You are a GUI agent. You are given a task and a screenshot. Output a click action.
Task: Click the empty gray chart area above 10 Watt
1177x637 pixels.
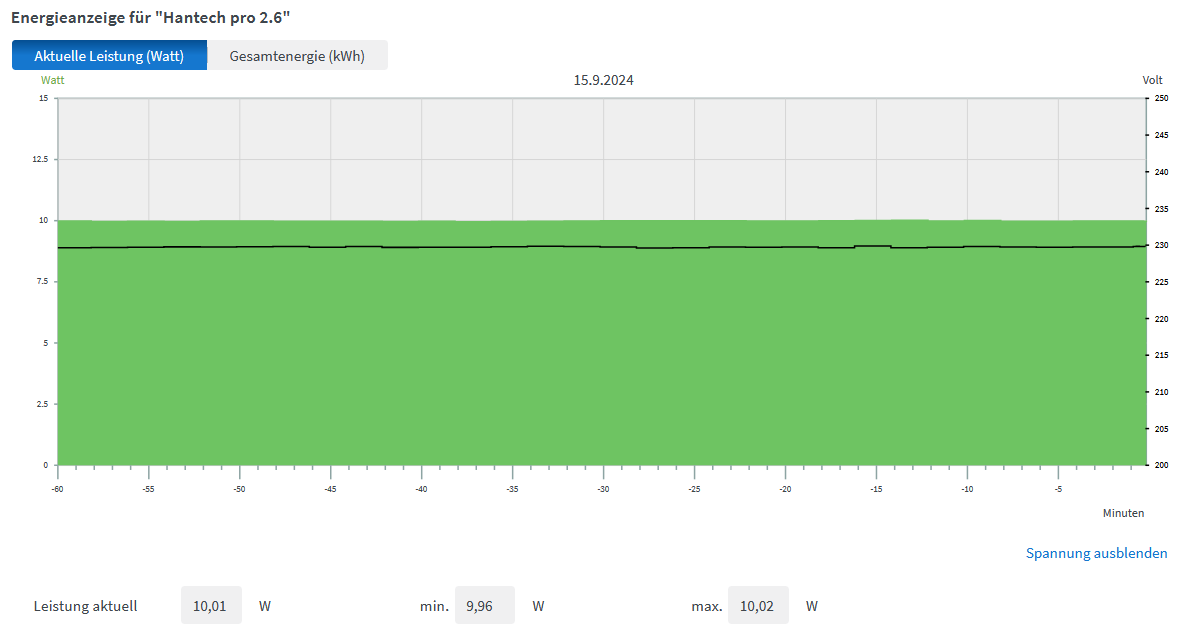[600, 160]
